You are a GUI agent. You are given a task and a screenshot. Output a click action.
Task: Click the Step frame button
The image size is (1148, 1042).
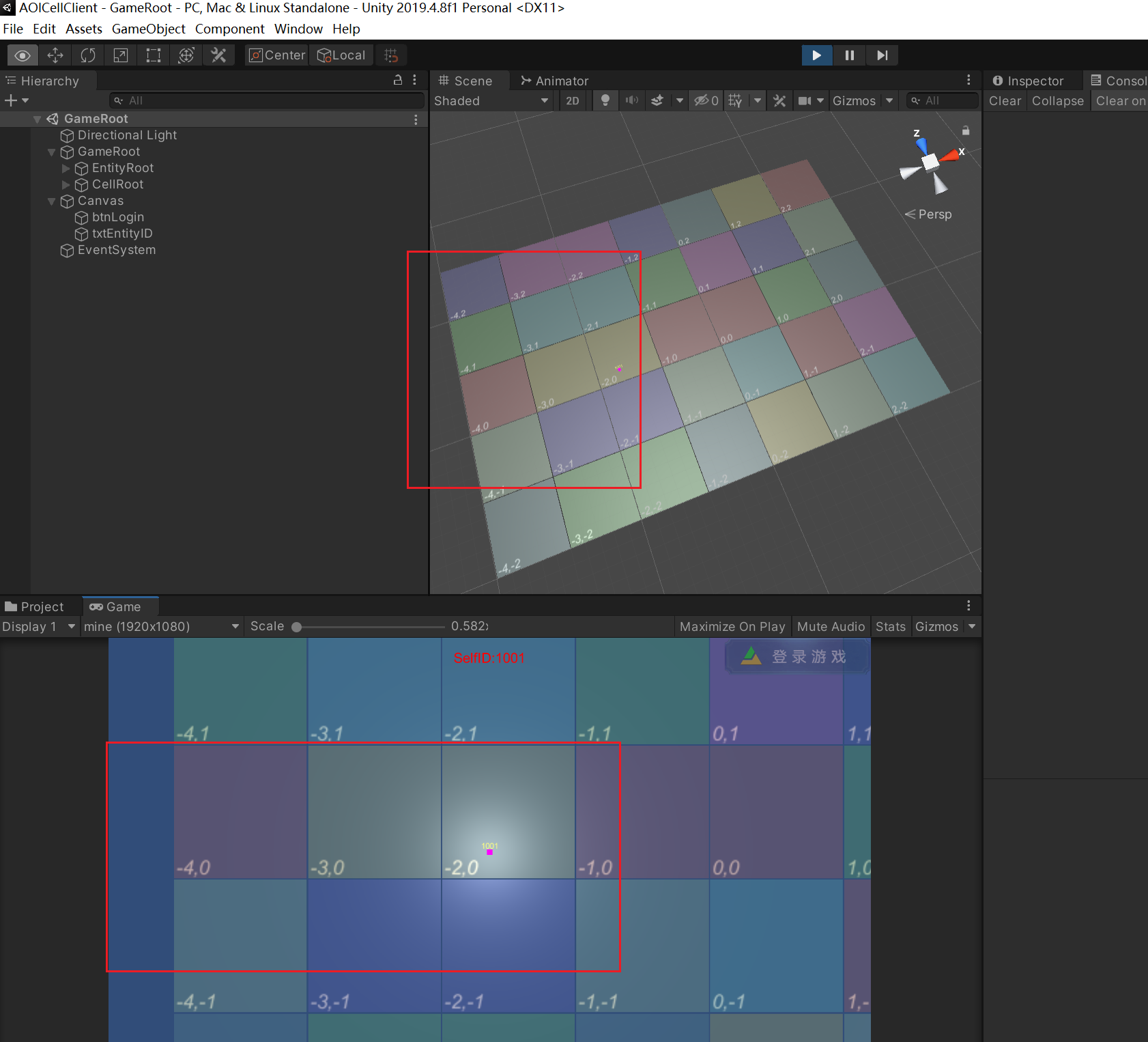coord(882,55)
